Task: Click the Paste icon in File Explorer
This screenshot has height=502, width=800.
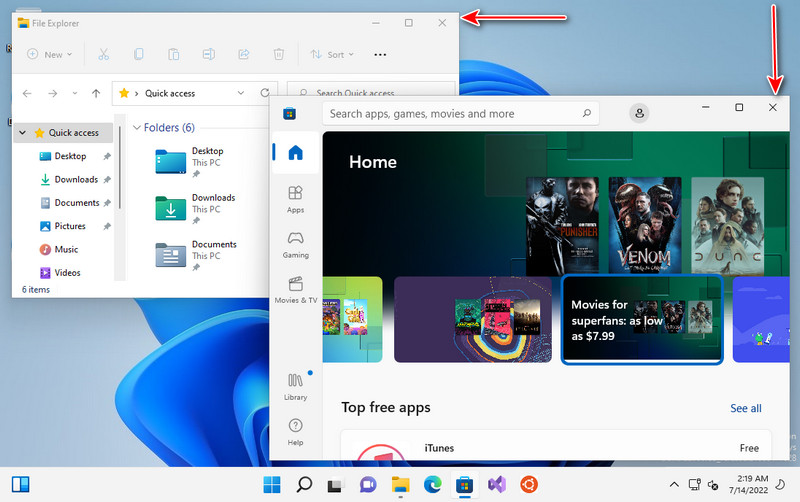Action: (173, 54)
